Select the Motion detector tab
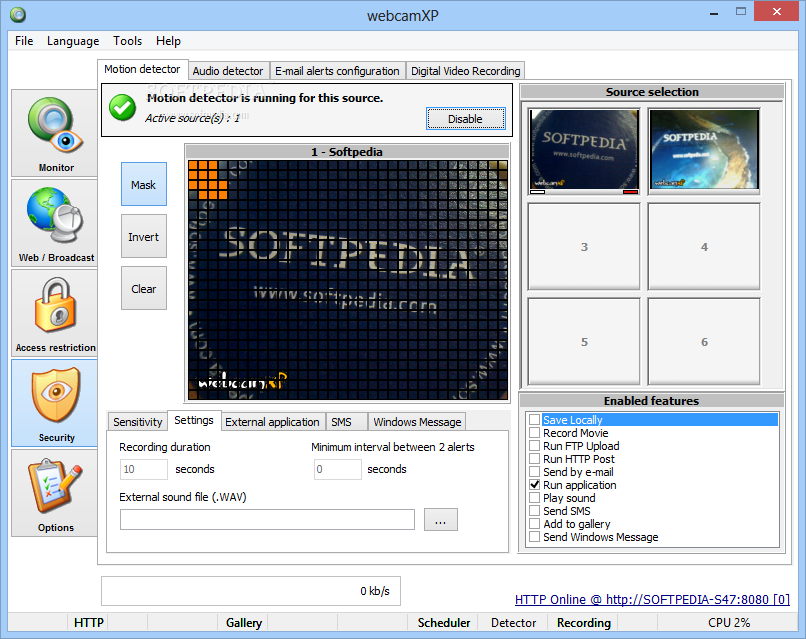This screenshot has height=639, width=806. coord(142,69)
